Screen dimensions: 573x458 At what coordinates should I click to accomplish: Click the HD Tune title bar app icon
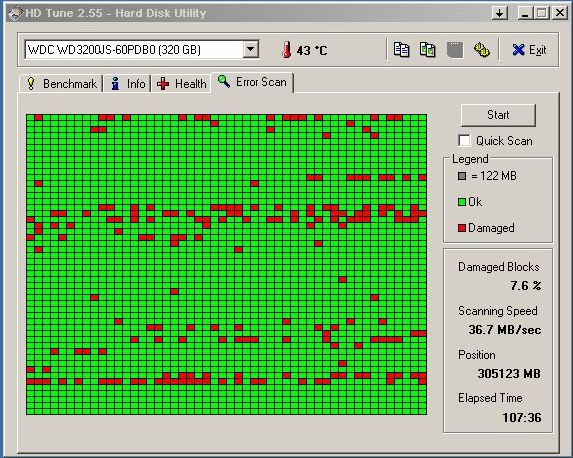tap(15, 14)
